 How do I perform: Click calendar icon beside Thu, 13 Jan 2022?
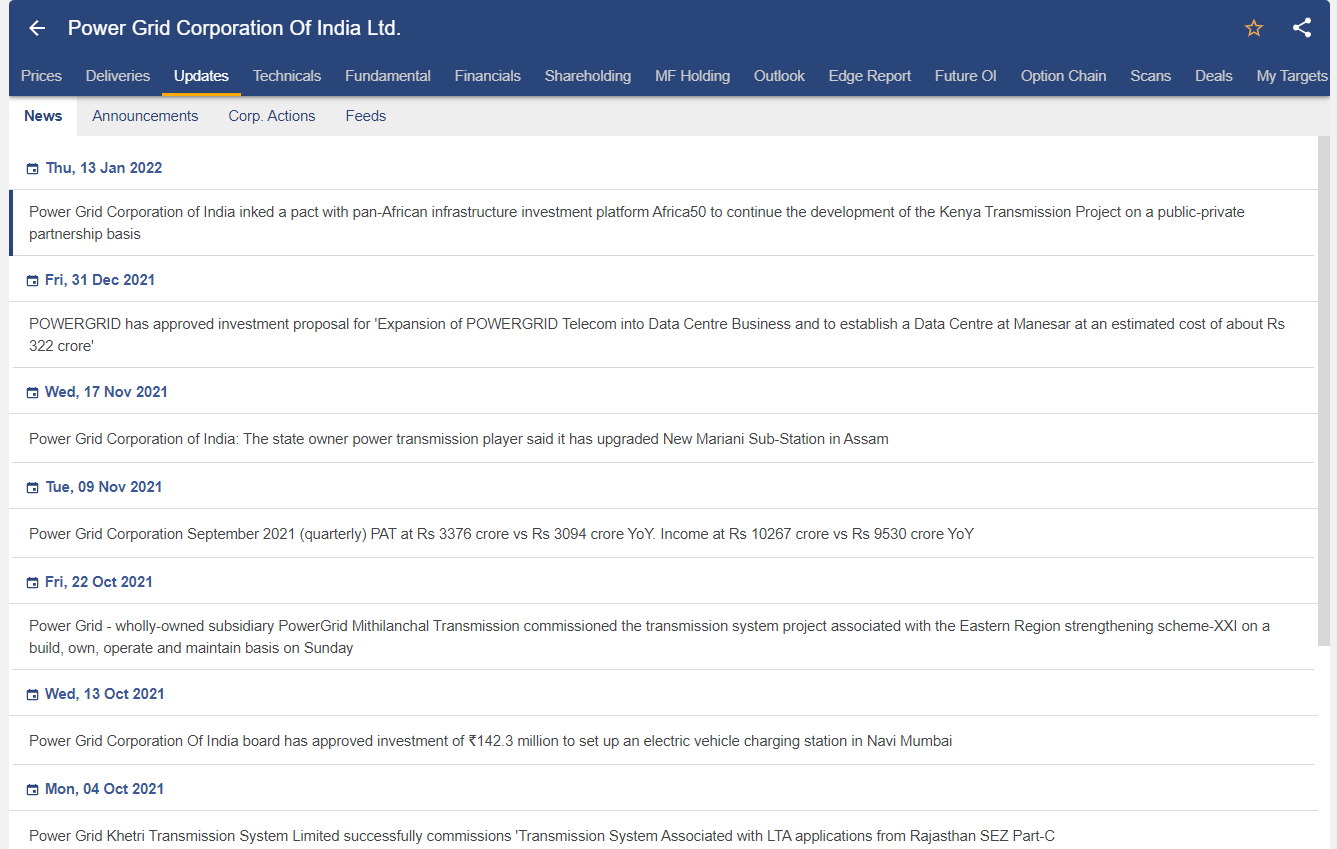tap(32, 169)
